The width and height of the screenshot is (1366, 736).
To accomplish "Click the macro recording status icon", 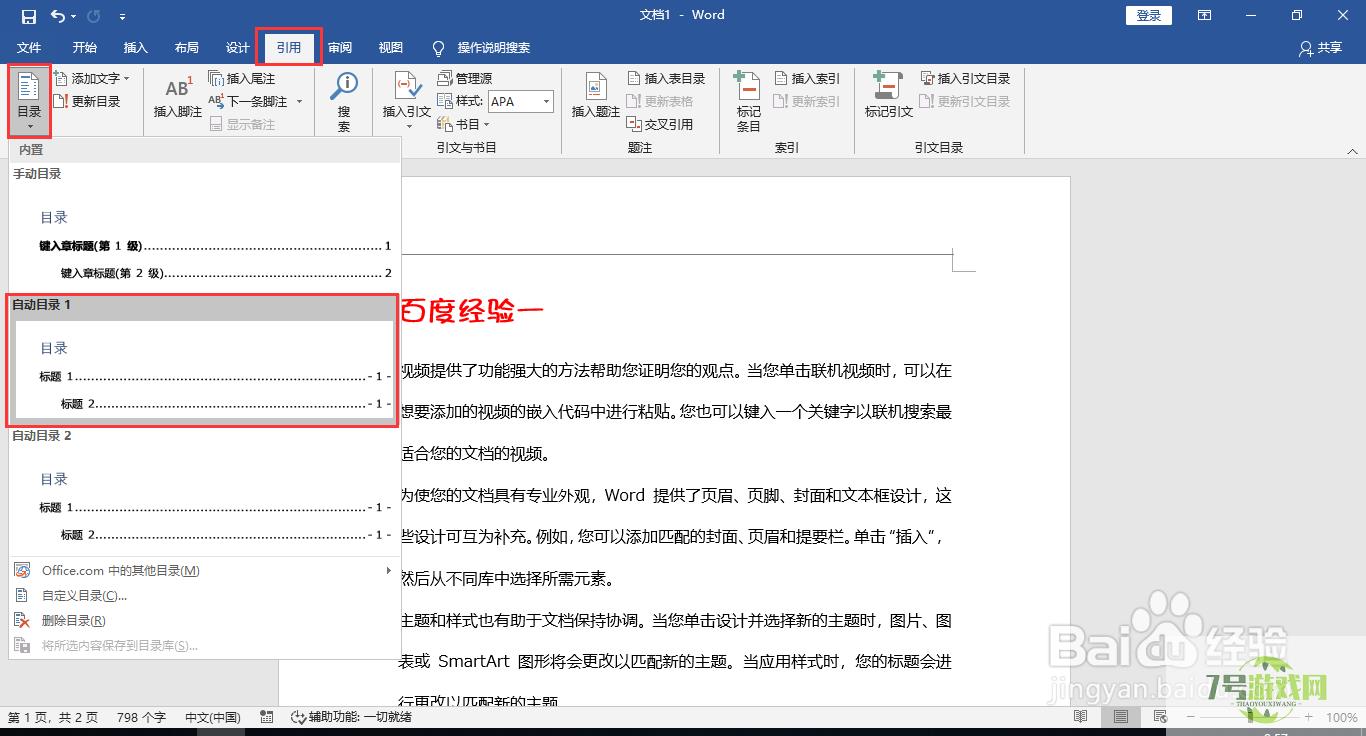I will 267,717.
